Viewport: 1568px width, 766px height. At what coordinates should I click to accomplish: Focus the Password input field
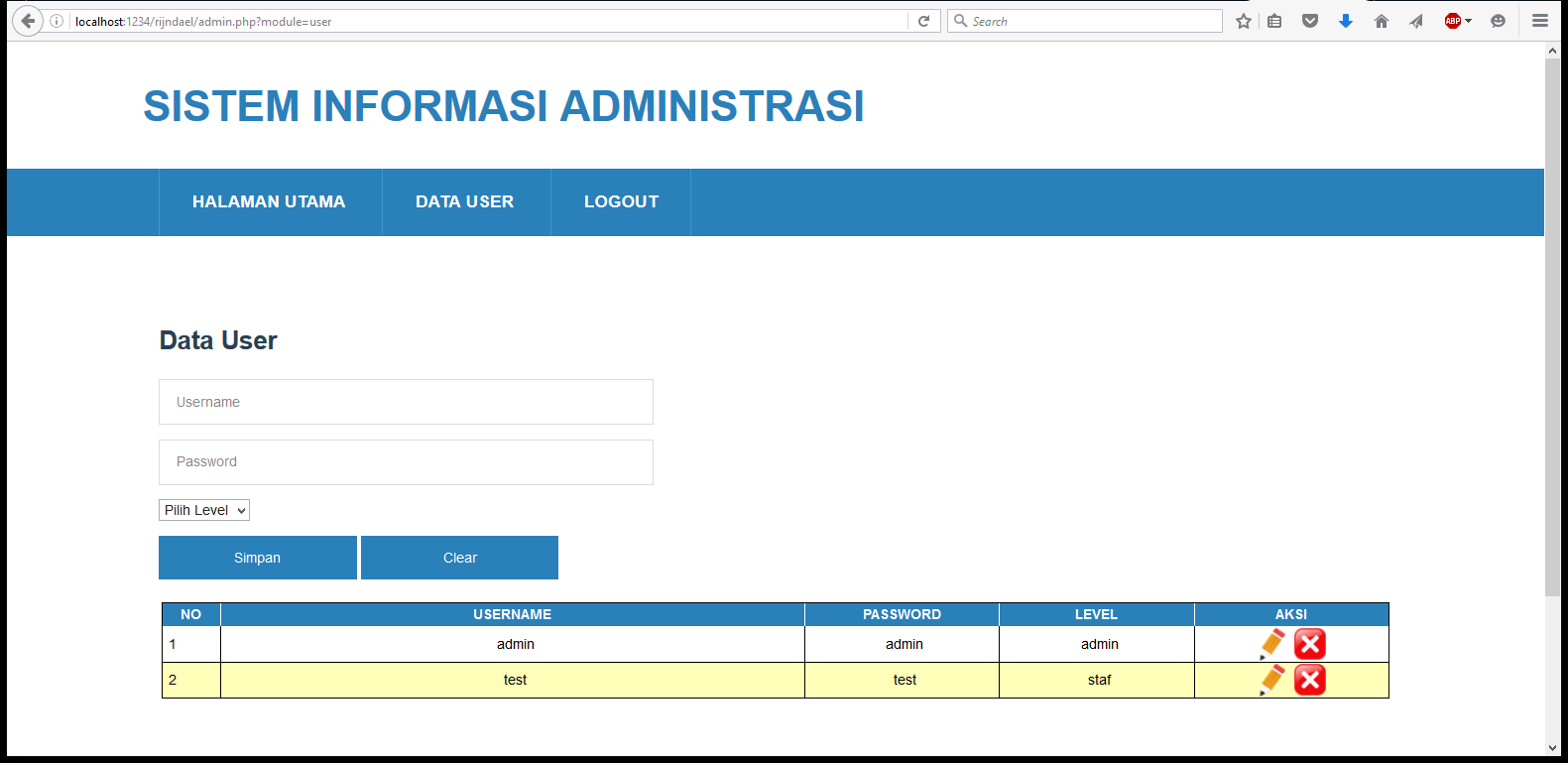[x=406, y=462]
